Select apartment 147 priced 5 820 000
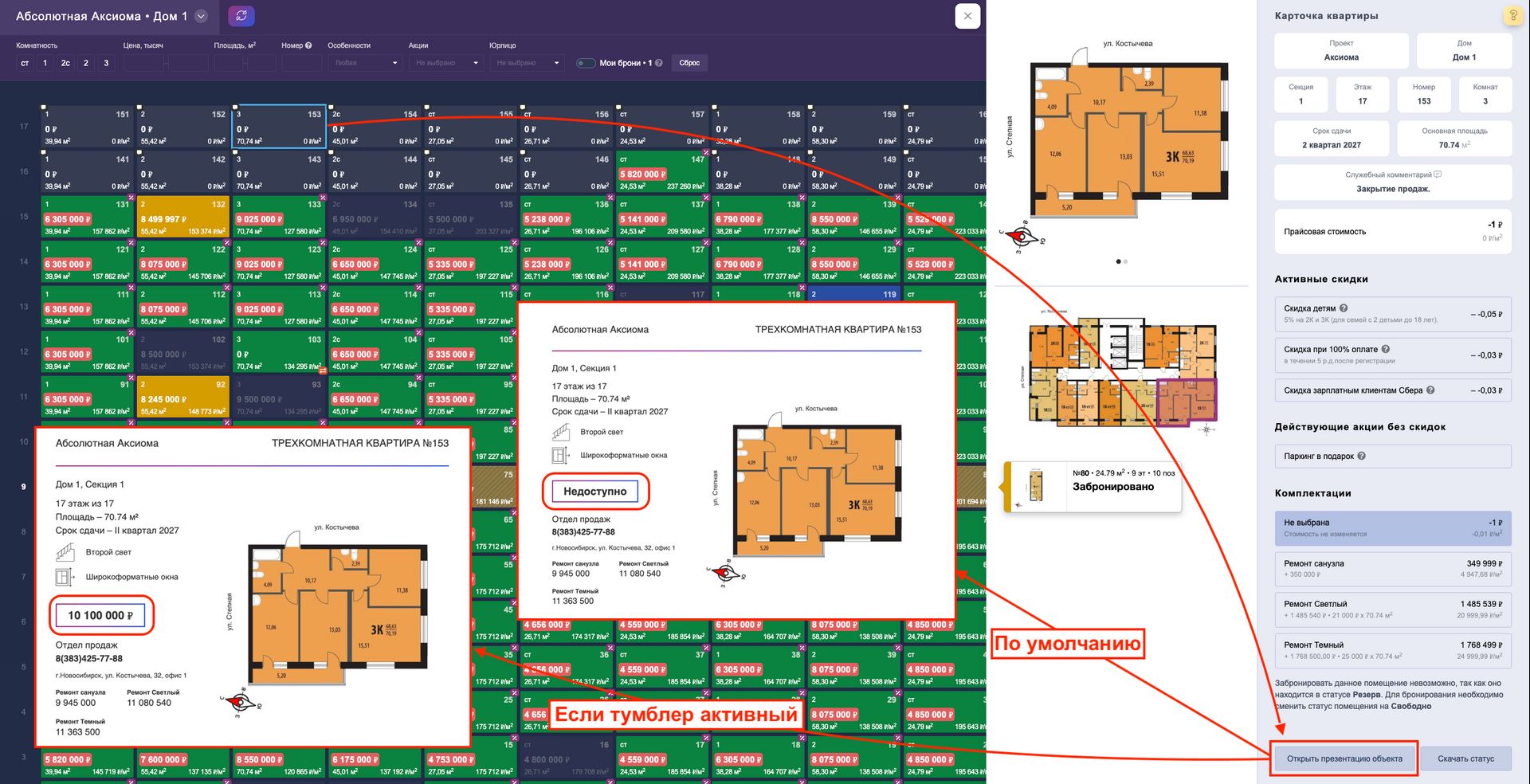The image size is (1530, 784). pos(663,171)
